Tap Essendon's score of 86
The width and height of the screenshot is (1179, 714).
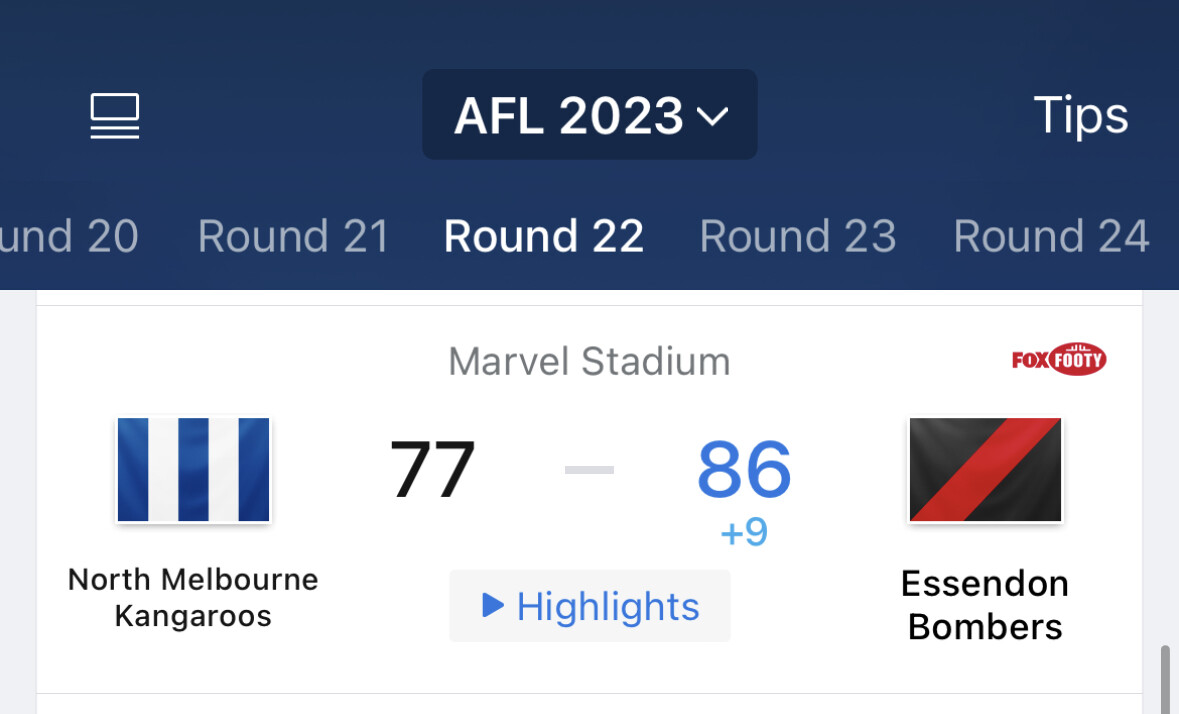(x=744, y=470)
